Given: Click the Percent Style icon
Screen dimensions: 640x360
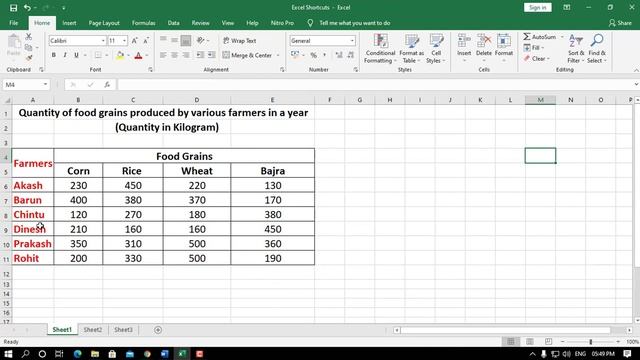Looking at the screenshot, I should pyautogui.click(x=313, y=55).
